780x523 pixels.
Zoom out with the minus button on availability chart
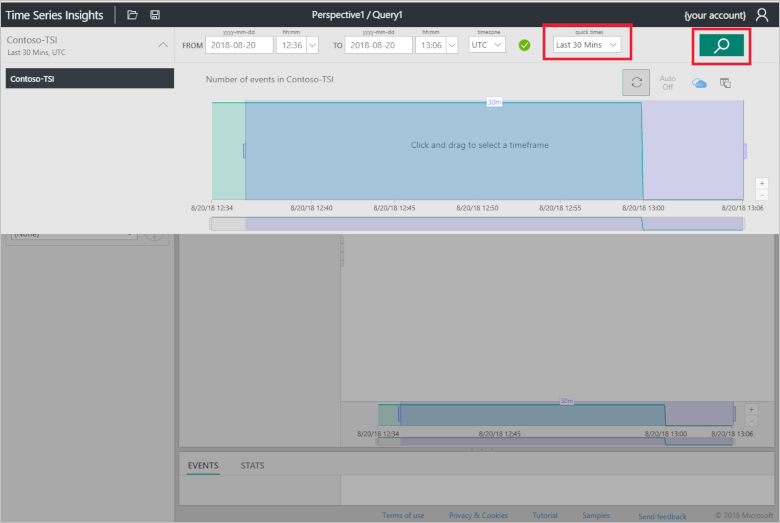(762, 195)
